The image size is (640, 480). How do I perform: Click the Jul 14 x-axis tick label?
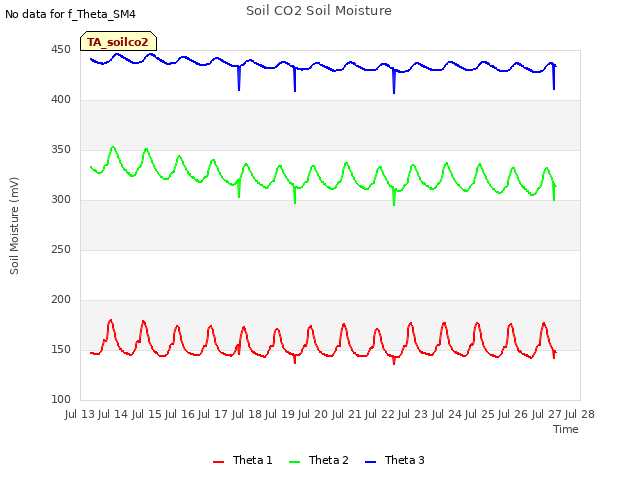point(113,414)
